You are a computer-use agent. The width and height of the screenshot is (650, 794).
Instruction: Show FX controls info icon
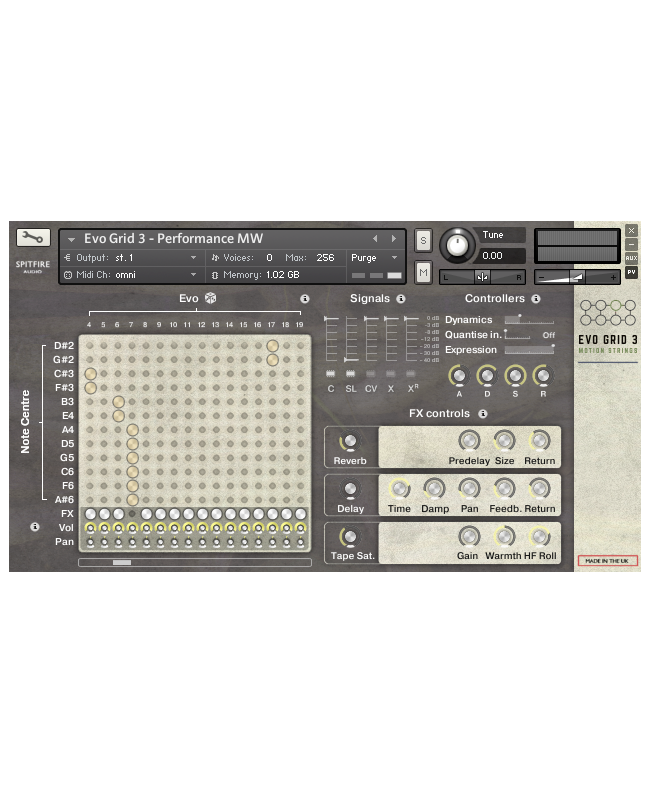483,414
